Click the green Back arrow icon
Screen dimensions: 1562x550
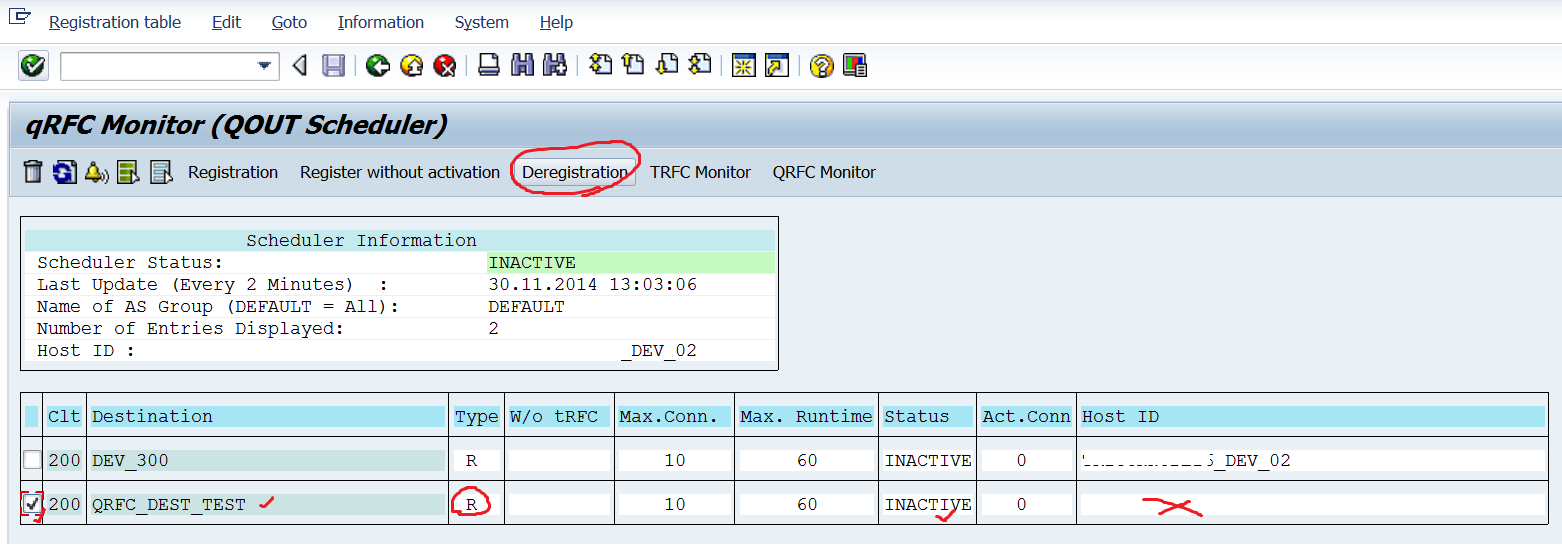click(377, 66)
